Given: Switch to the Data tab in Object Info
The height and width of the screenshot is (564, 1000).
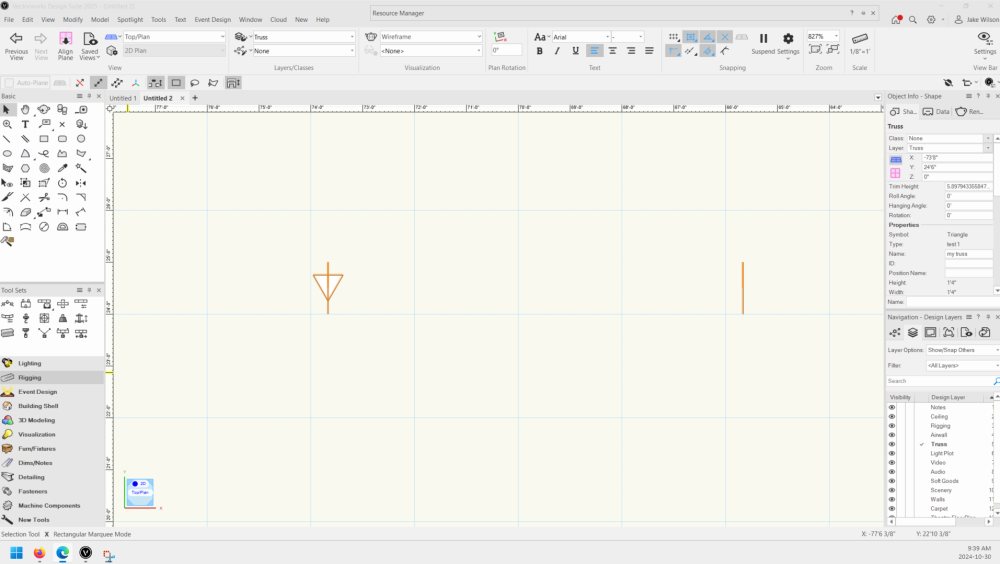Looking at the screenshot, I should coord(937,112).
